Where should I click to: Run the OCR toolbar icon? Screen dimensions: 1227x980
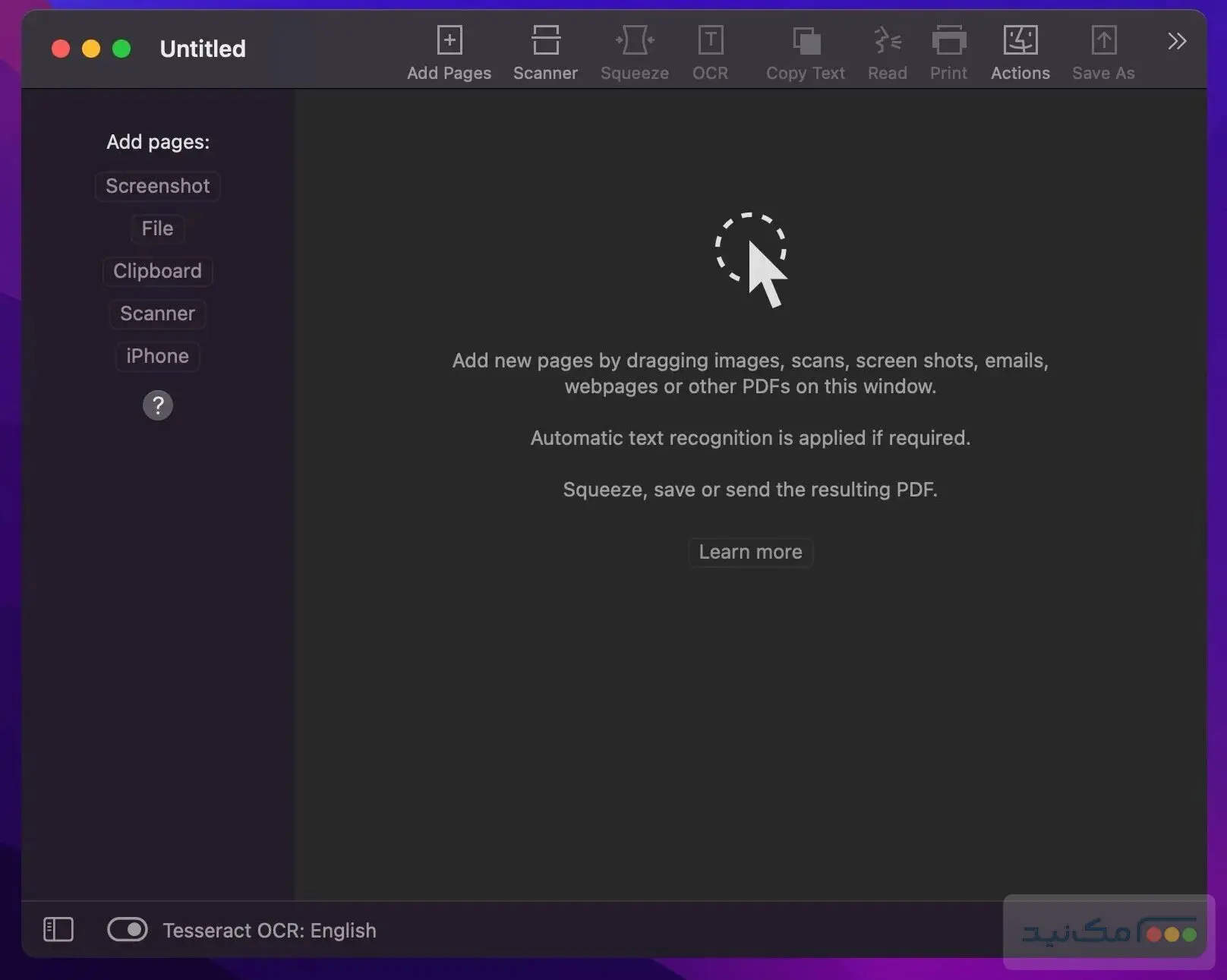point(710,40)
